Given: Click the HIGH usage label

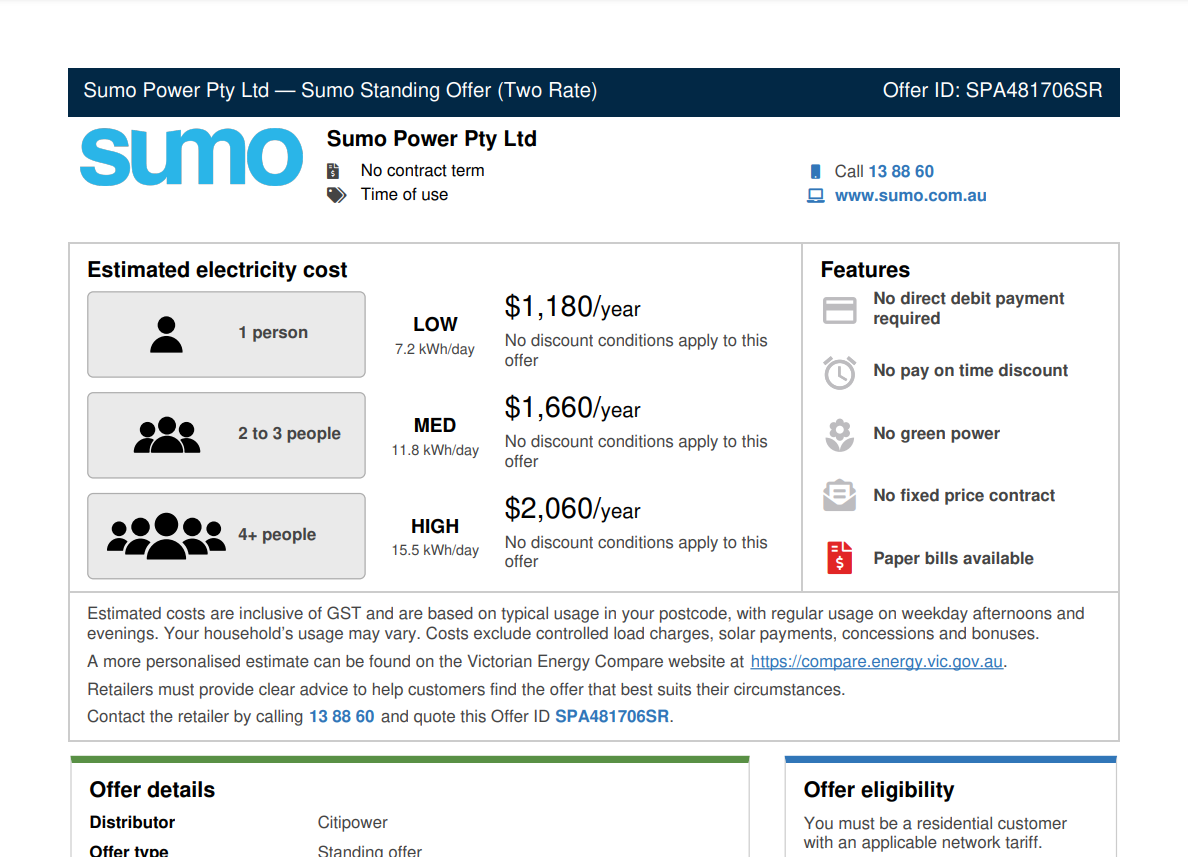Looking at the screenshot, I should tap(435, 526).
